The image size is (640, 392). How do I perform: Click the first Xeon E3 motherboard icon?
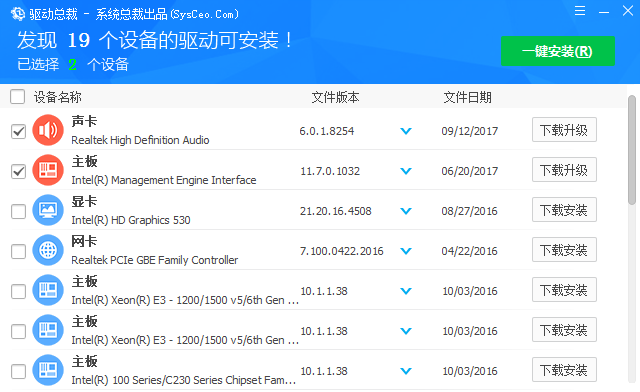tap(48, 290)
